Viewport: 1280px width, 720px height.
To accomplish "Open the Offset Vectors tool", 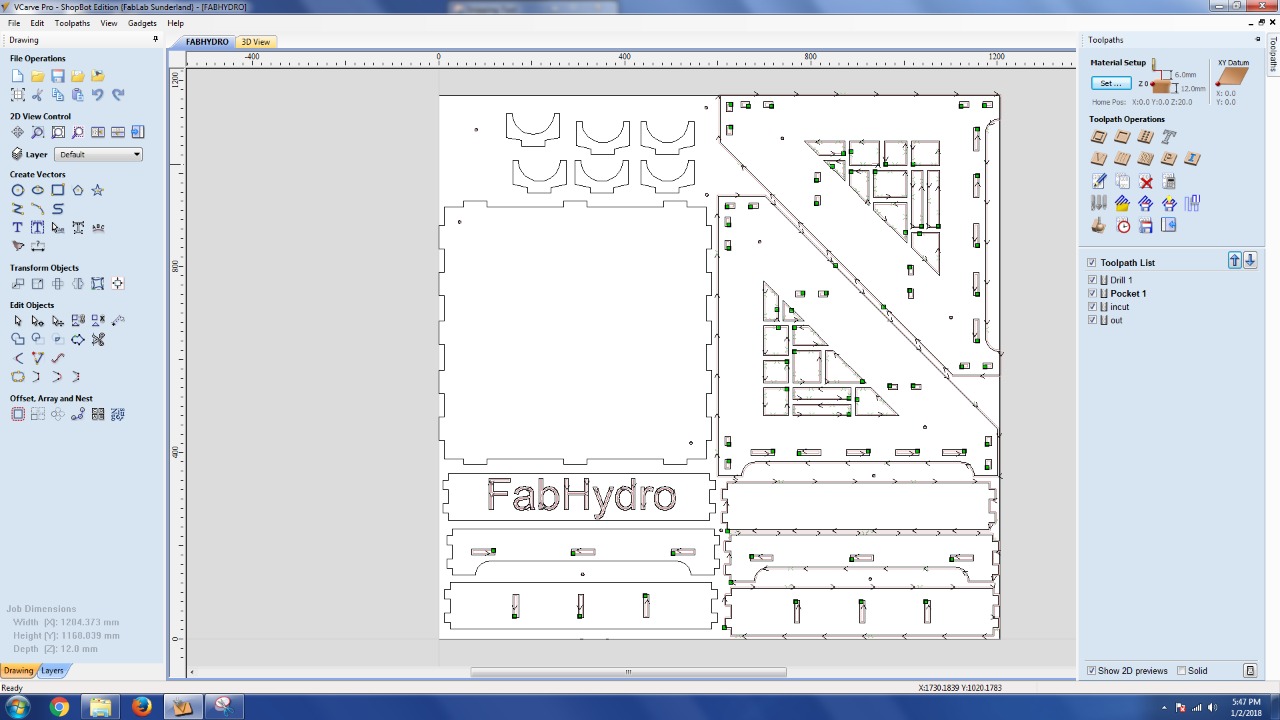I will pyautogui.click(x=18, y=414).
